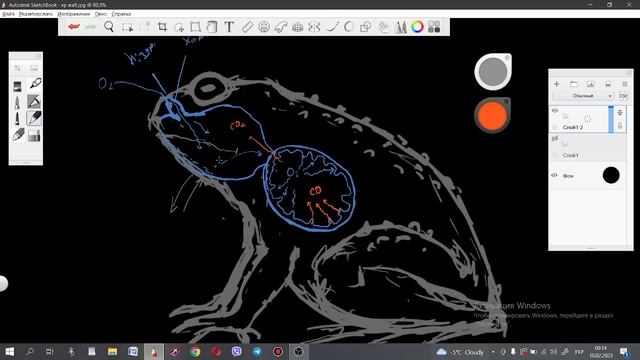Click the add image layer icon

coord(591,84)
